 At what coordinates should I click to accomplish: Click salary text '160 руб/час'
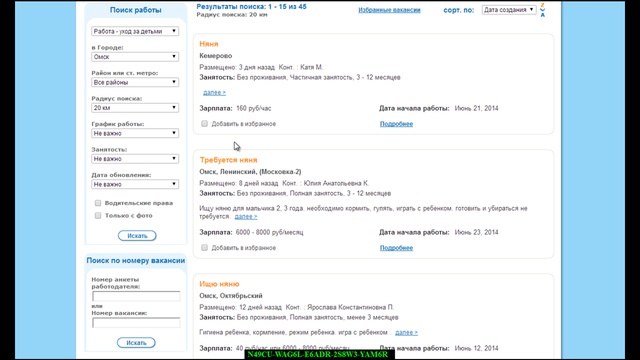click(x=253, y=108)
